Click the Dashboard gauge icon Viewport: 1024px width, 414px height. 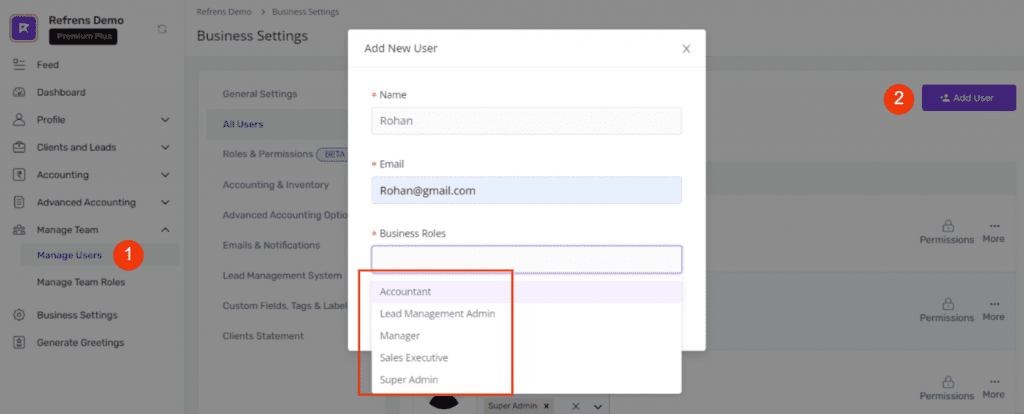tap(19, 92)
